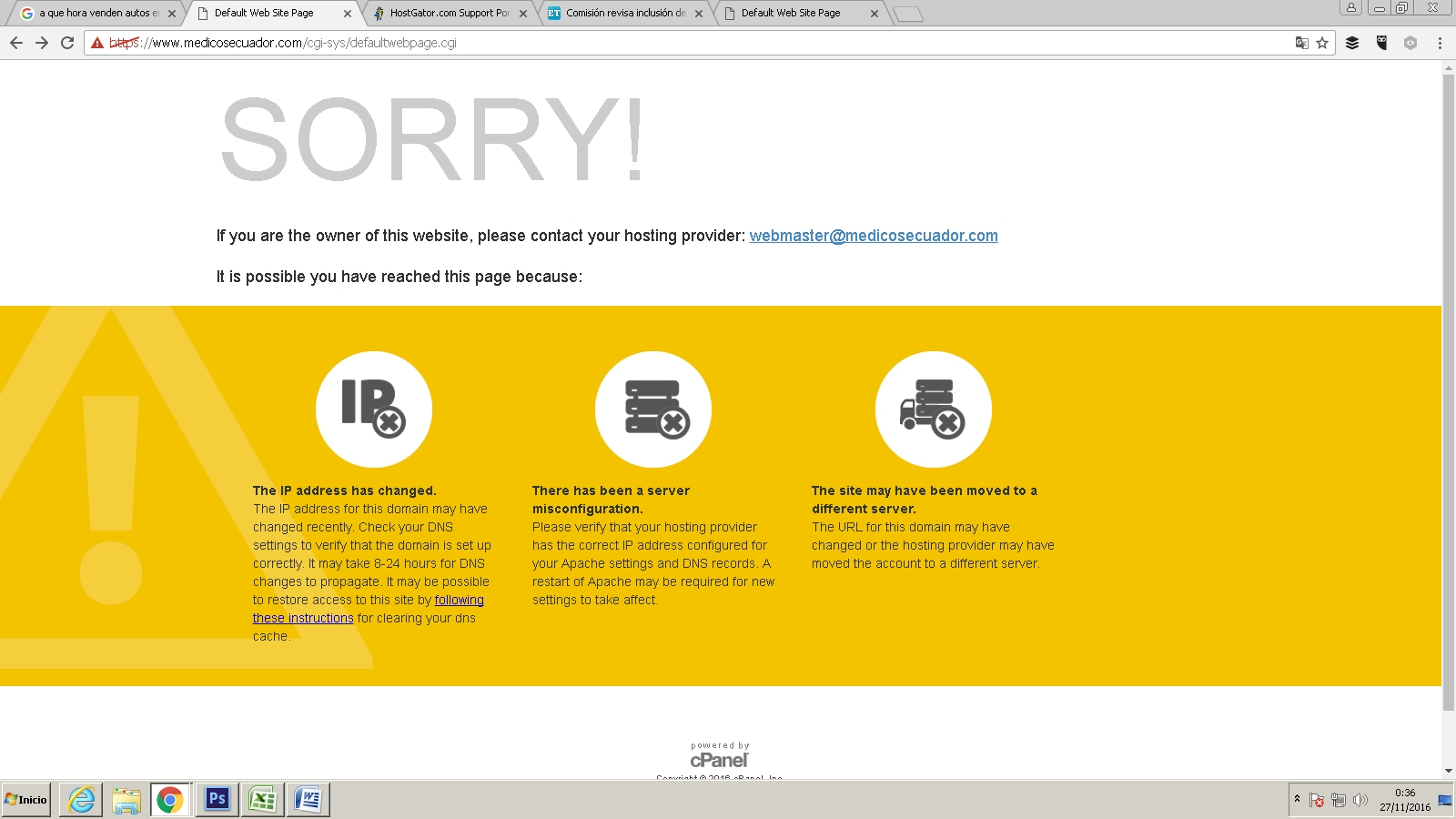
Task: Bookmark this page with the star icon
Action: (x=1322, y=43)
